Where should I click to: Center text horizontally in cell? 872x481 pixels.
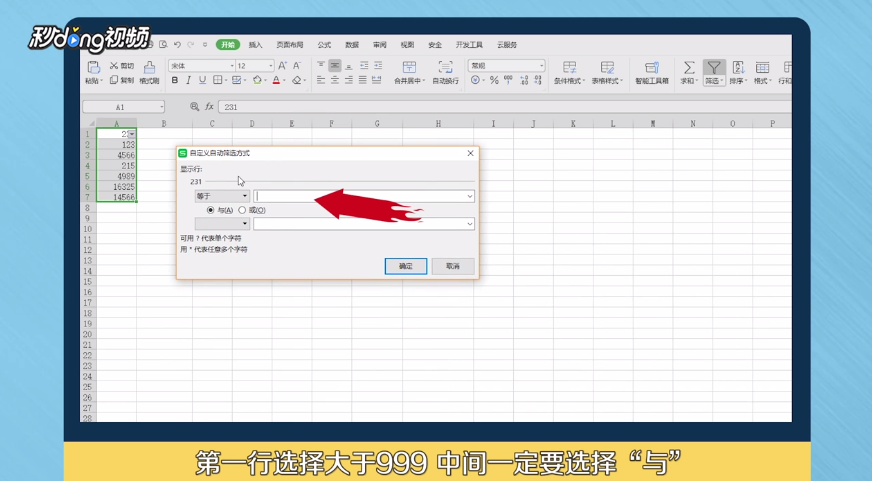(335, 80)
